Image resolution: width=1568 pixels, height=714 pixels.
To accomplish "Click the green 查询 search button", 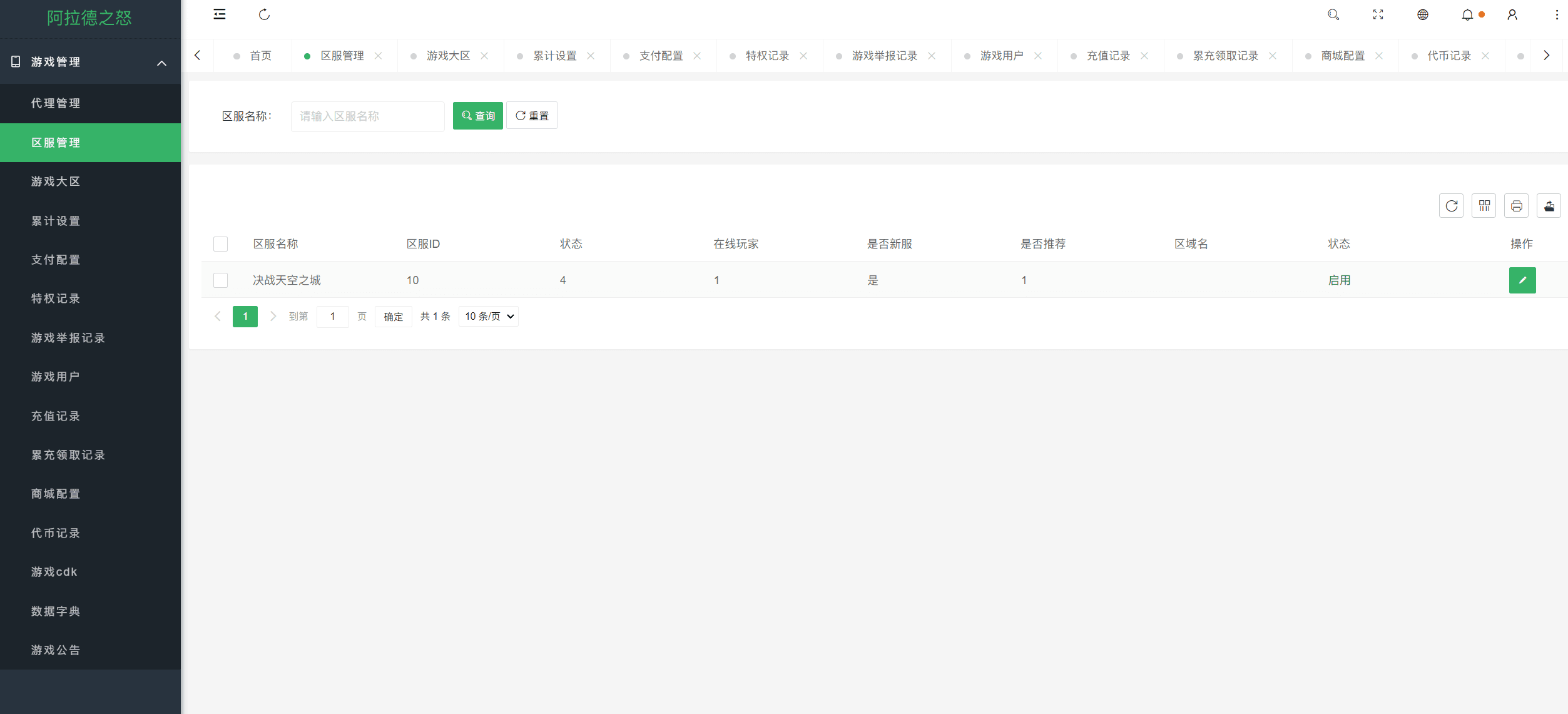I will [477, 116].
